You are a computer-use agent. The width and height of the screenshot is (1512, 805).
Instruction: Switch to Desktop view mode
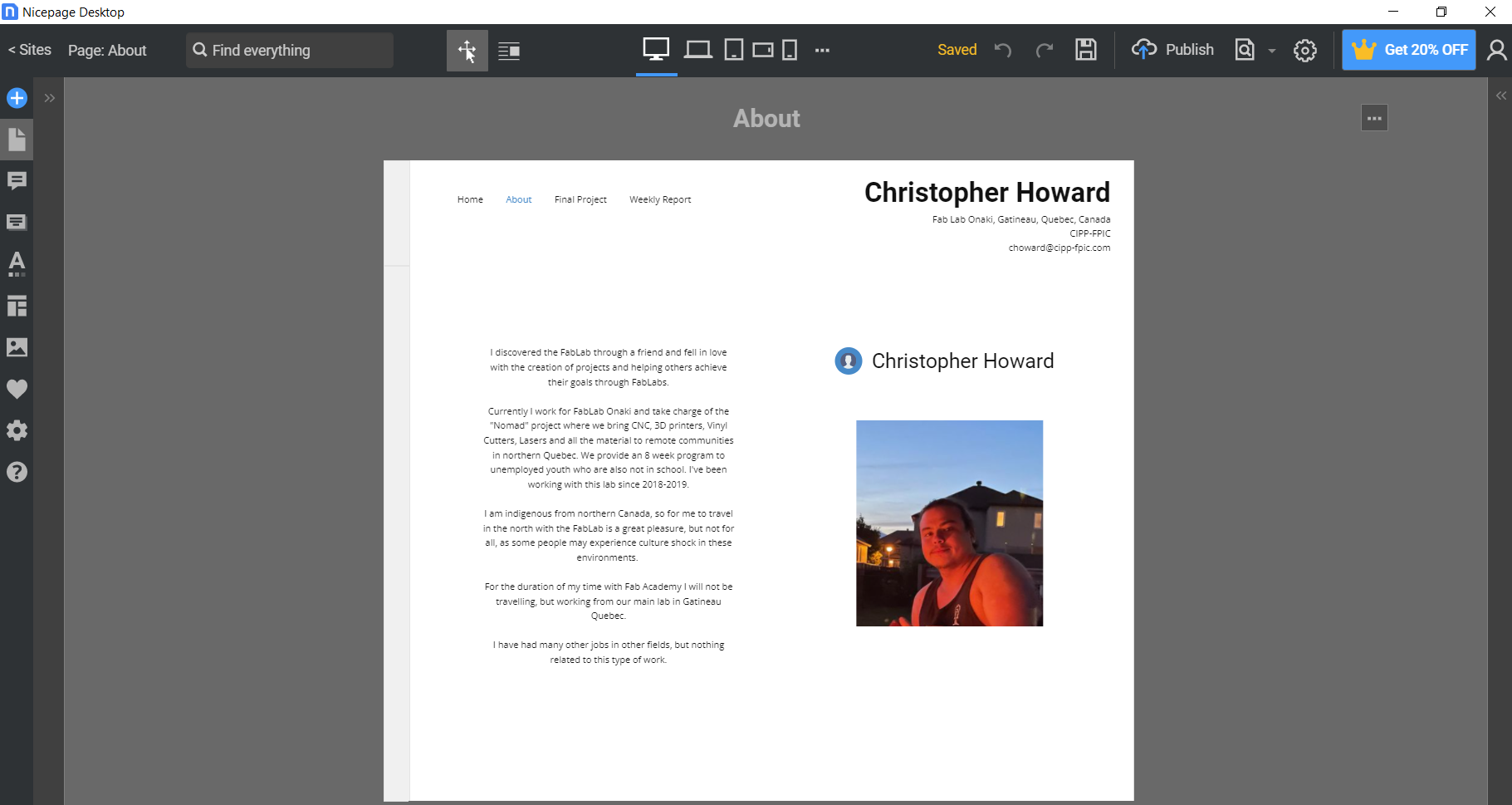[x=656, y=50]
